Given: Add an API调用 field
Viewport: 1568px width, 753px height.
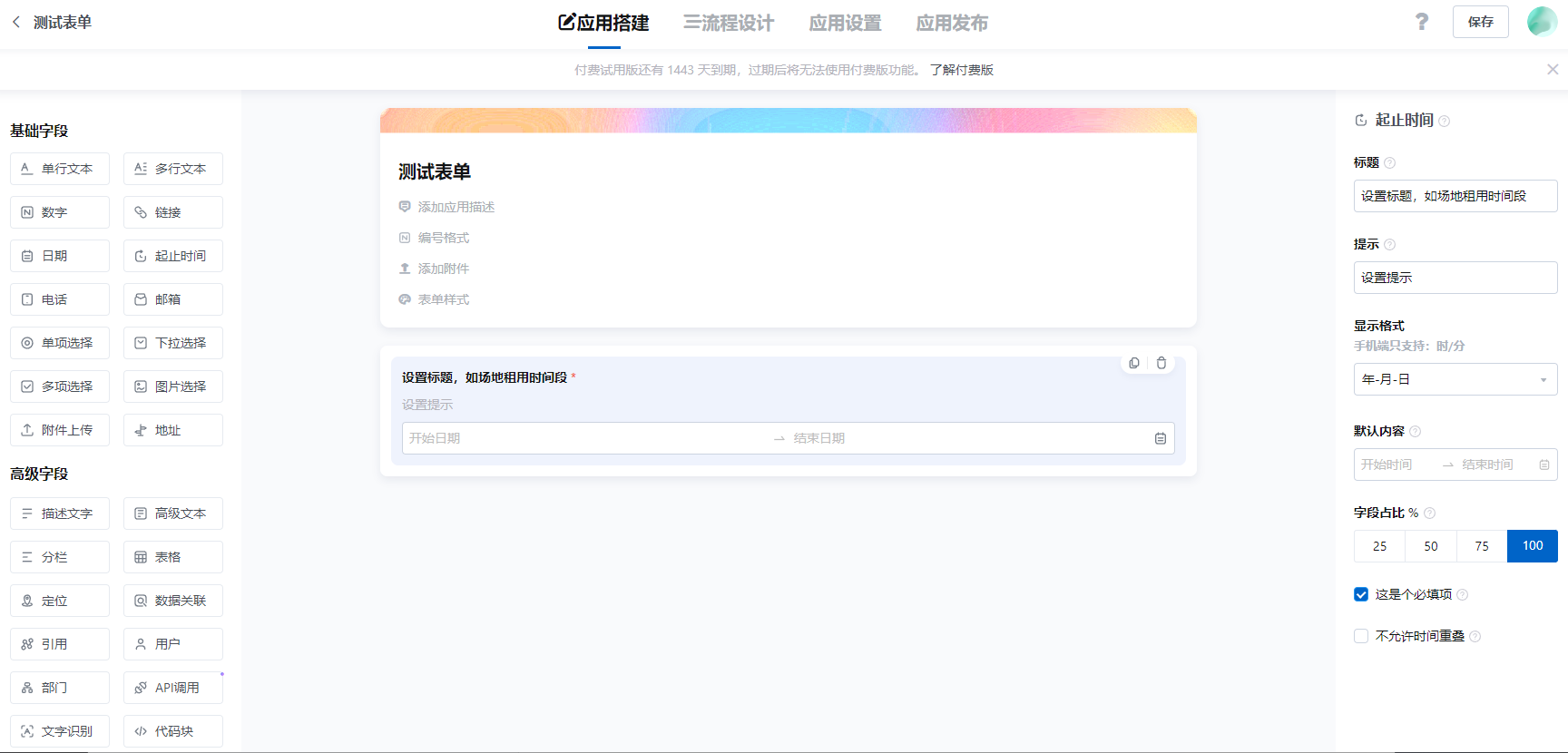Looking at the screenshot, I should [173, 688].
